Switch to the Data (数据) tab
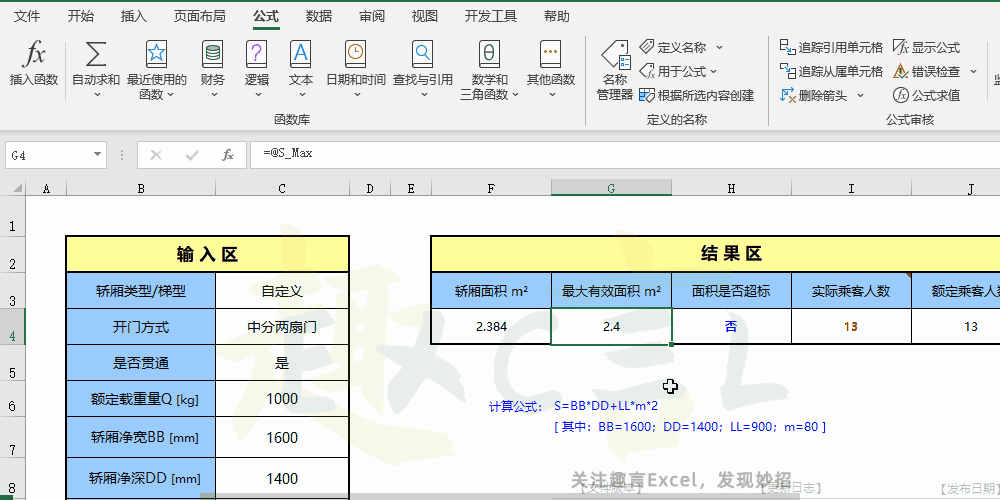 318,17
